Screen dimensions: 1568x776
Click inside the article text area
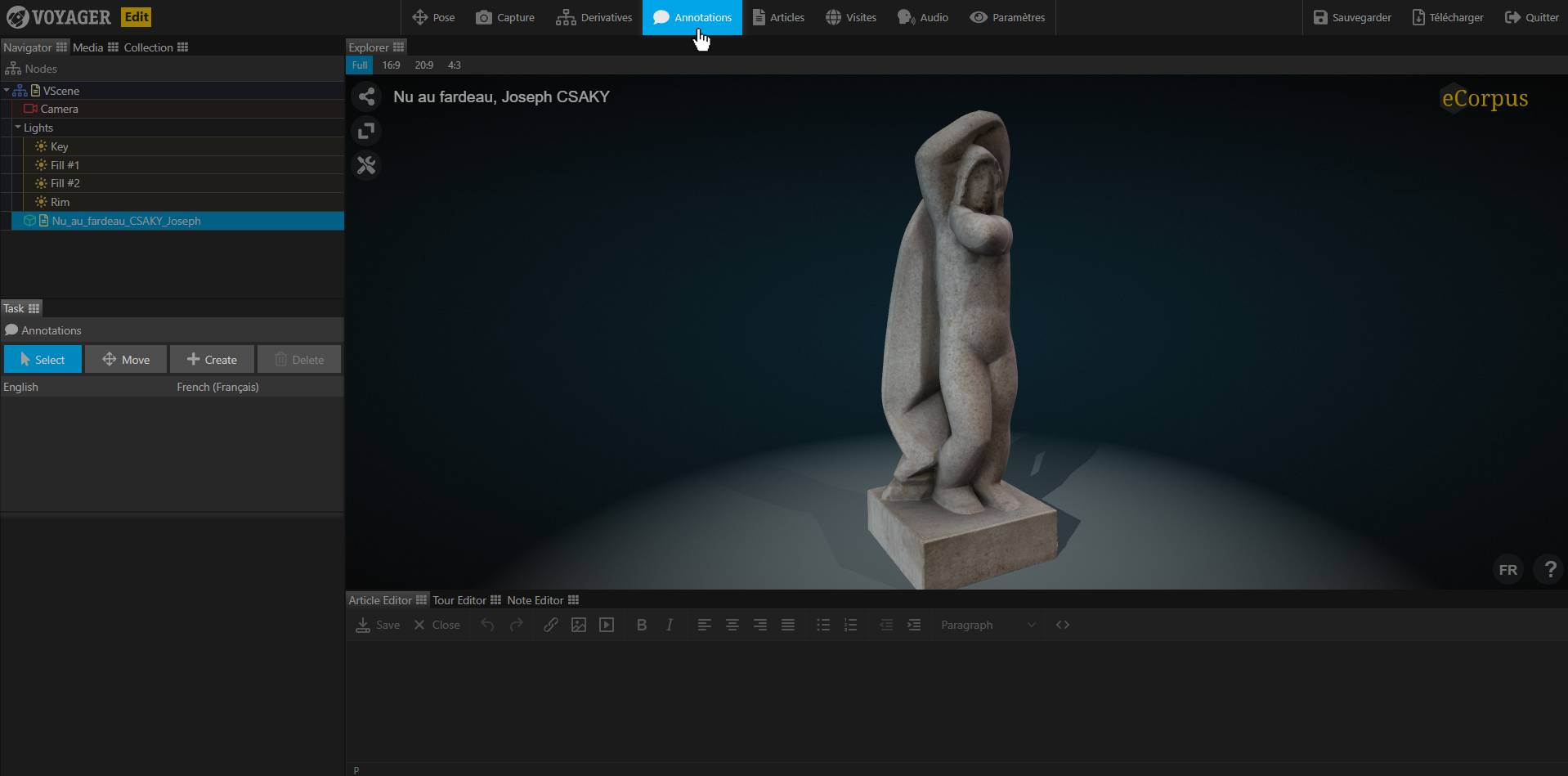(x=956, y=702)
